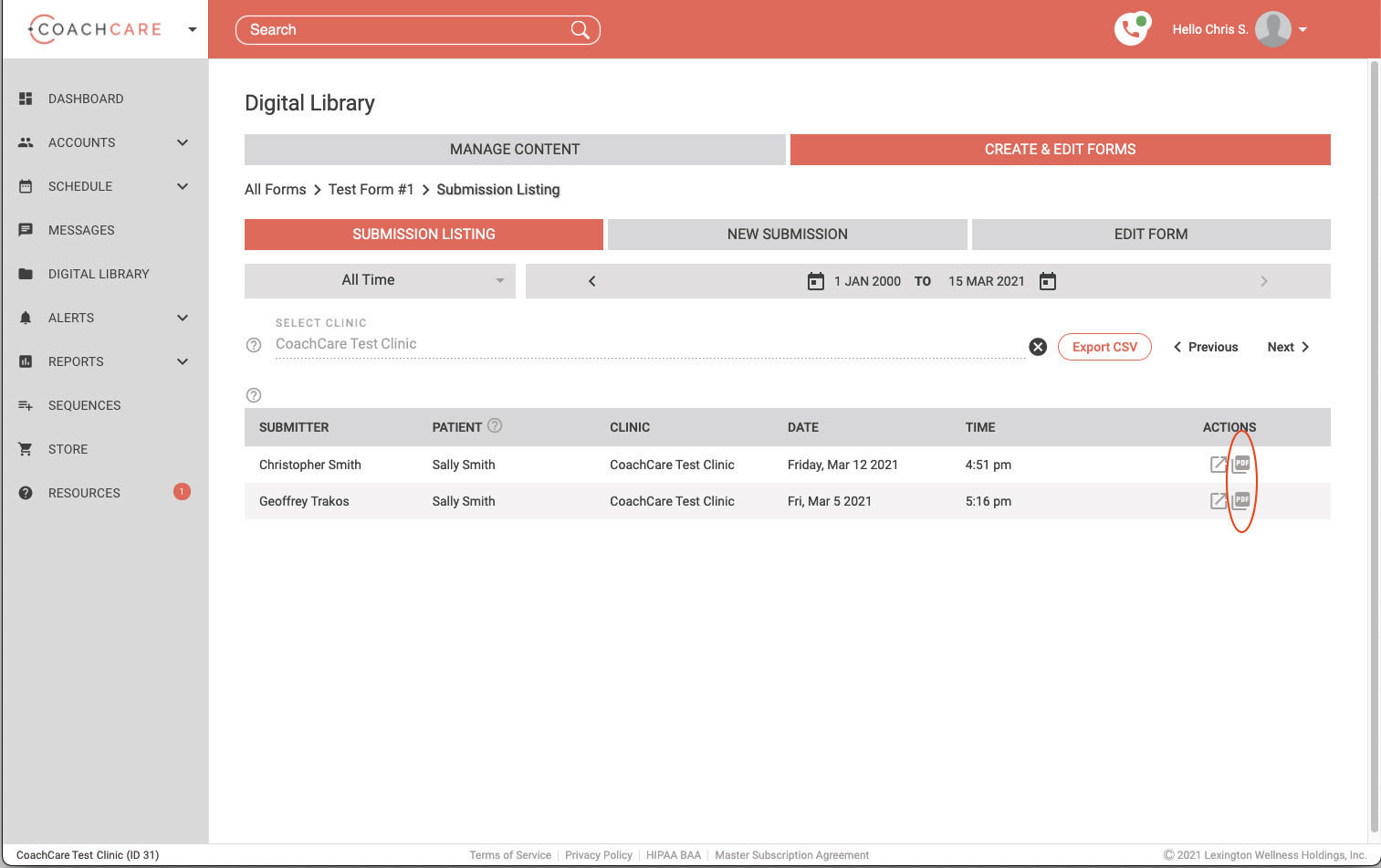
Task: Open the end date calendar icon
Action: (x=1048, y=281)
